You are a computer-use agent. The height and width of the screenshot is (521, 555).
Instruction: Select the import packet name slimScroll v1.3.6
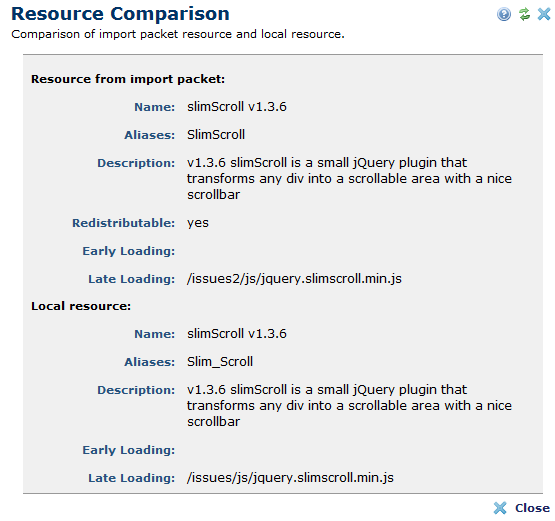click(x=237, y=107)
